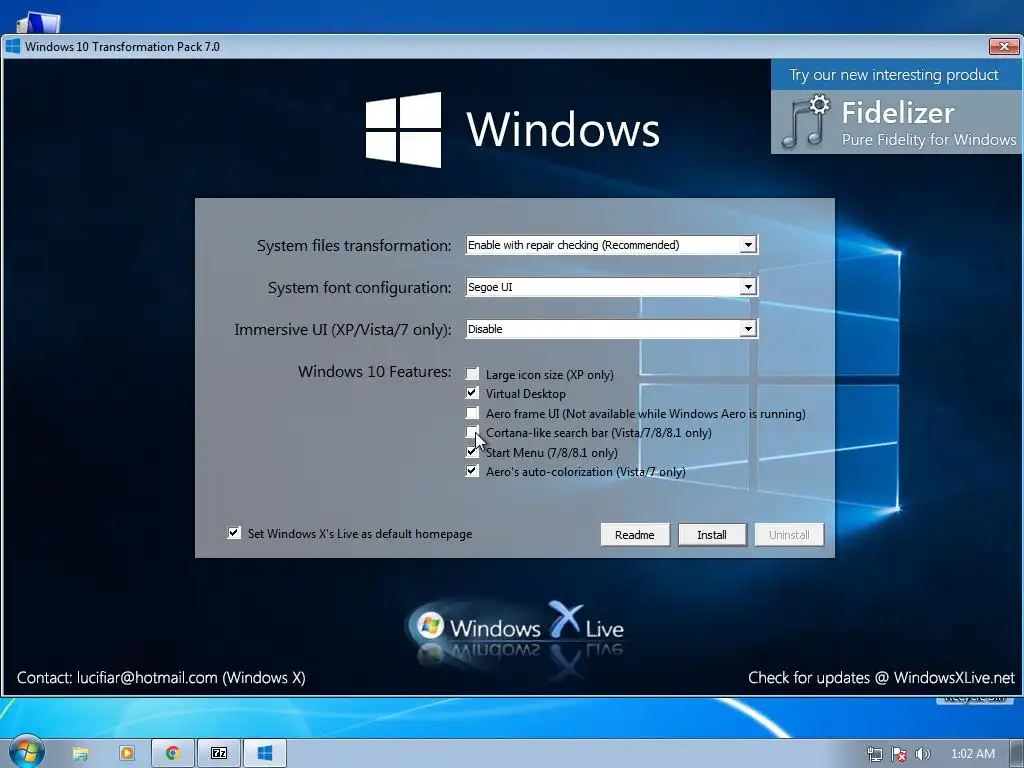Enable Large icon size (XP only)
Screen dimensions: 1024x768
(472, 374)
